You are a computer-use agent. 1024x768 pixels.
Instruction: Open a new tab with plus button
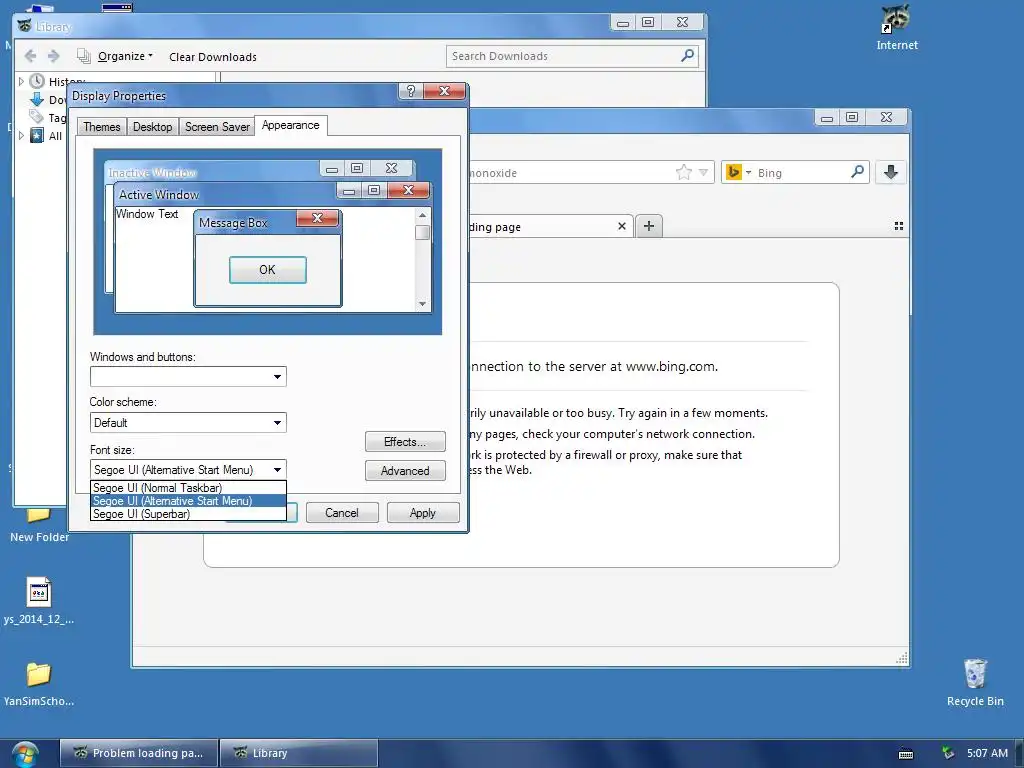tap(648, 226)
